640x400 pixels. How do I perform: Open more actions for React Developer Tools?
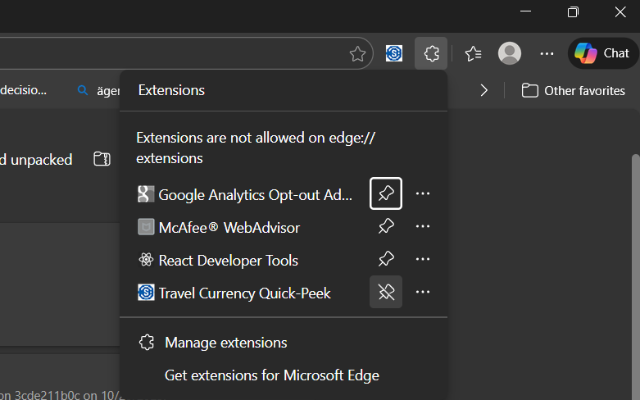click(x=423, y=260)
